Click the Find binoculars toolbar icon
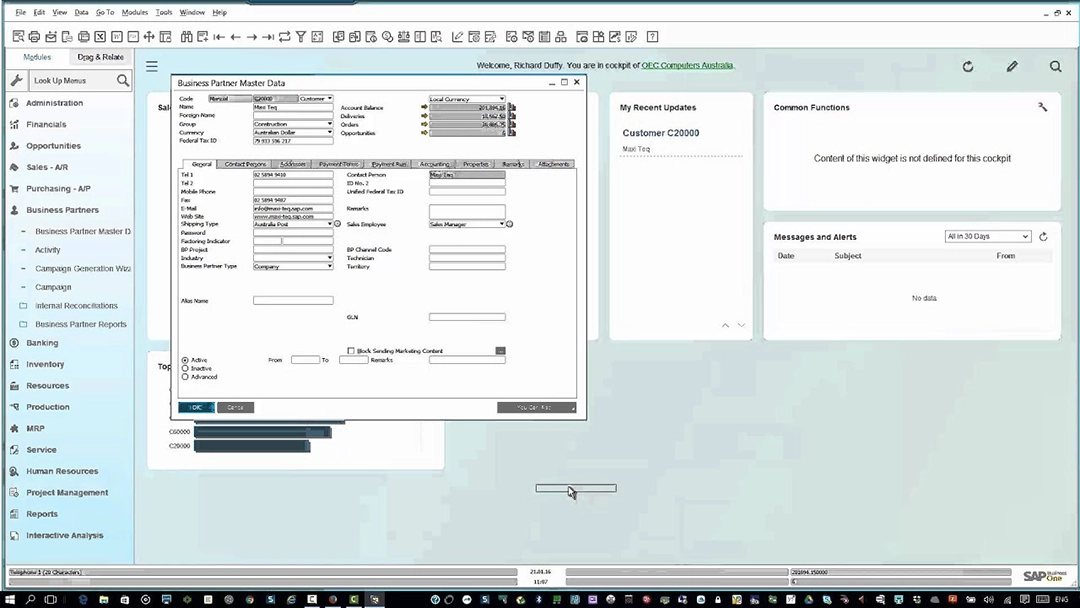Viewport: 1080px width, 608px height. click(185, 37)
